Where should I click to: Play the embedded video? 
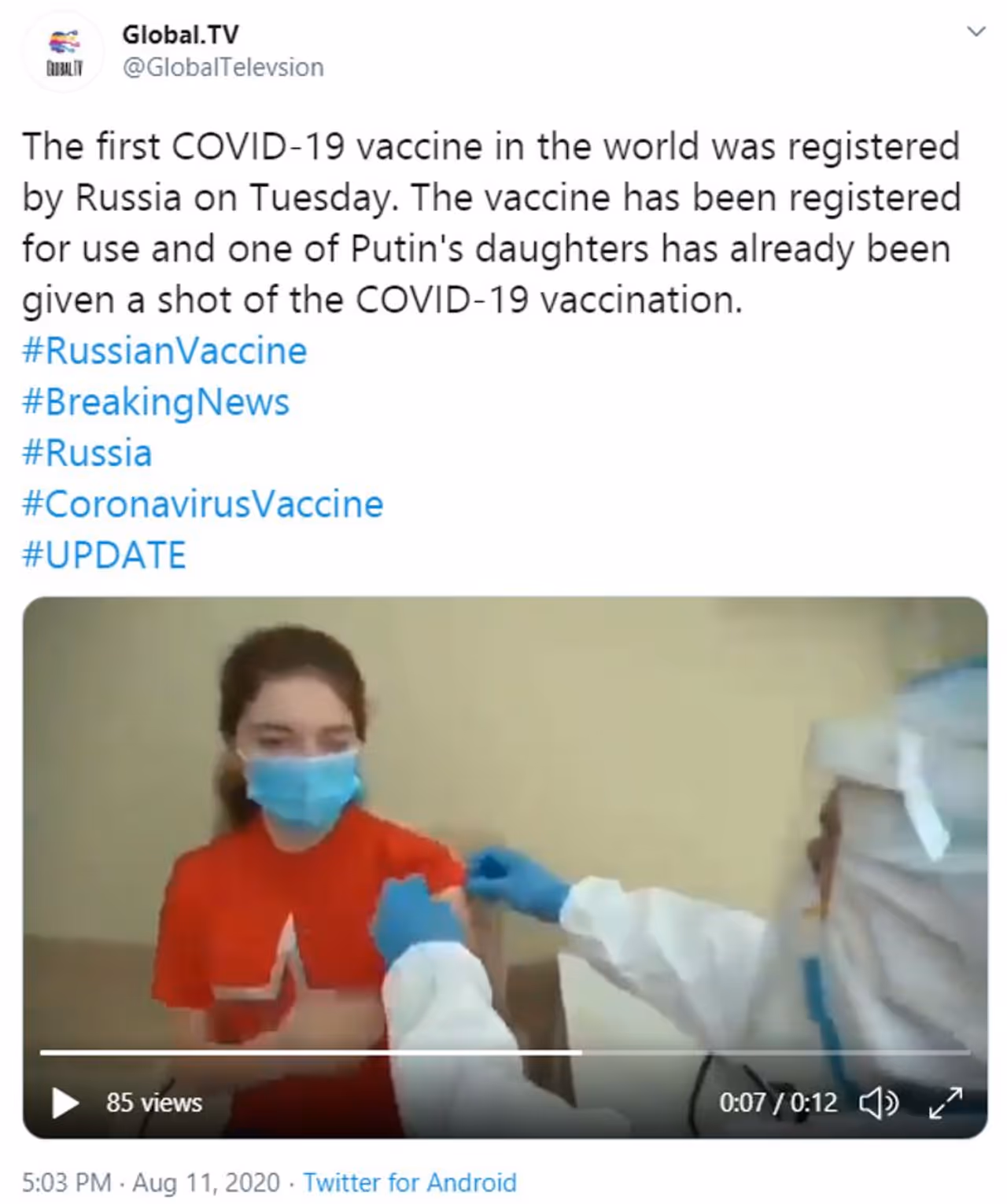pos(65,1103)
